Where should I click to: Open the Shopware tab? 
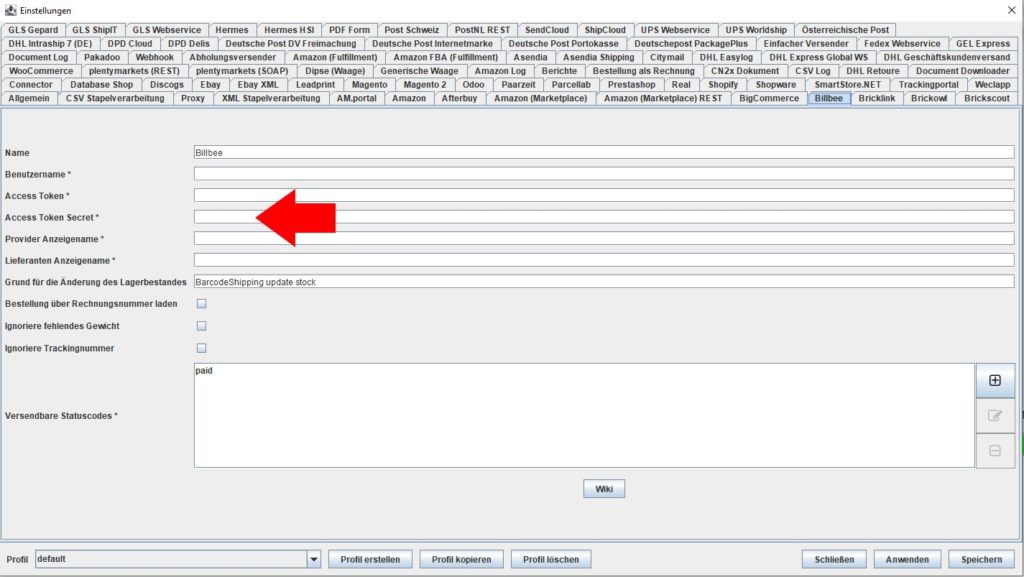(x=776, y=85)
